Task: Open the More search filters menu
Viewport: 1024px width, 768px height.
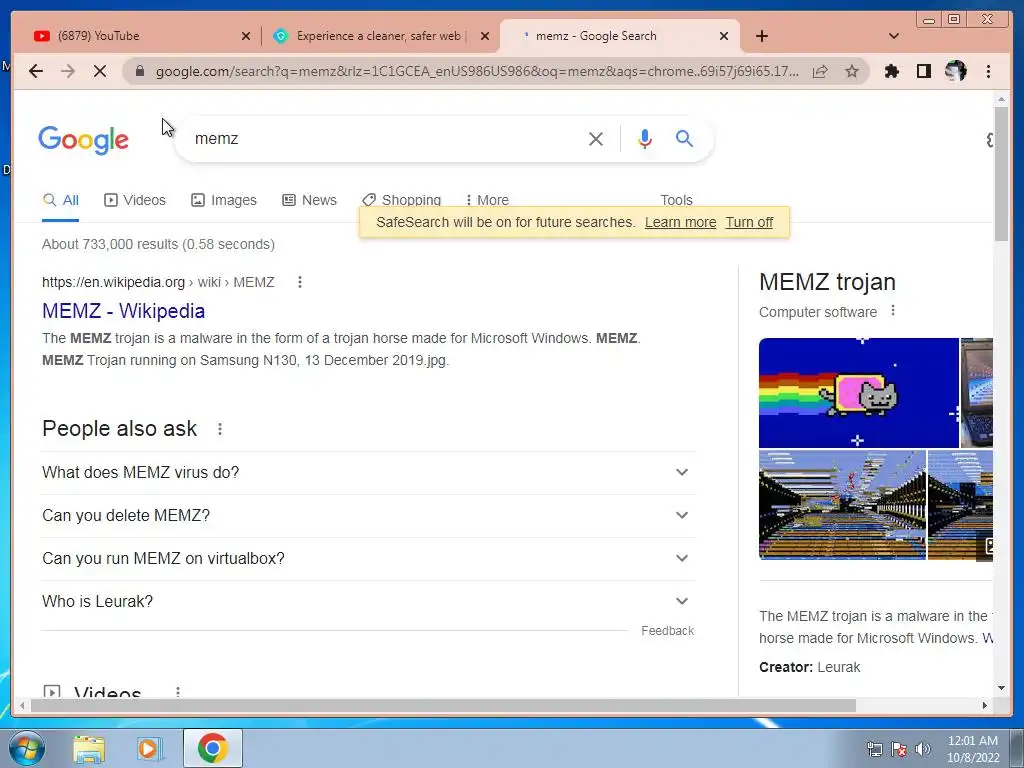Action: pyautogui.click(x=487, y=199)
